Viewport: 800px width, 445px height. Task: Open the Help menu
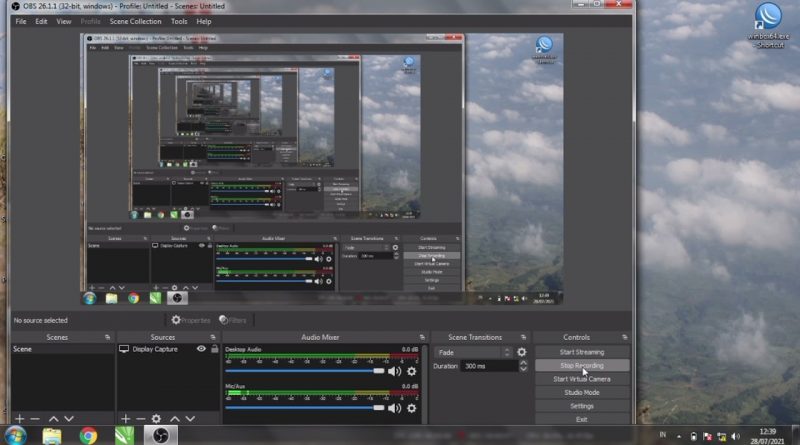204,21
